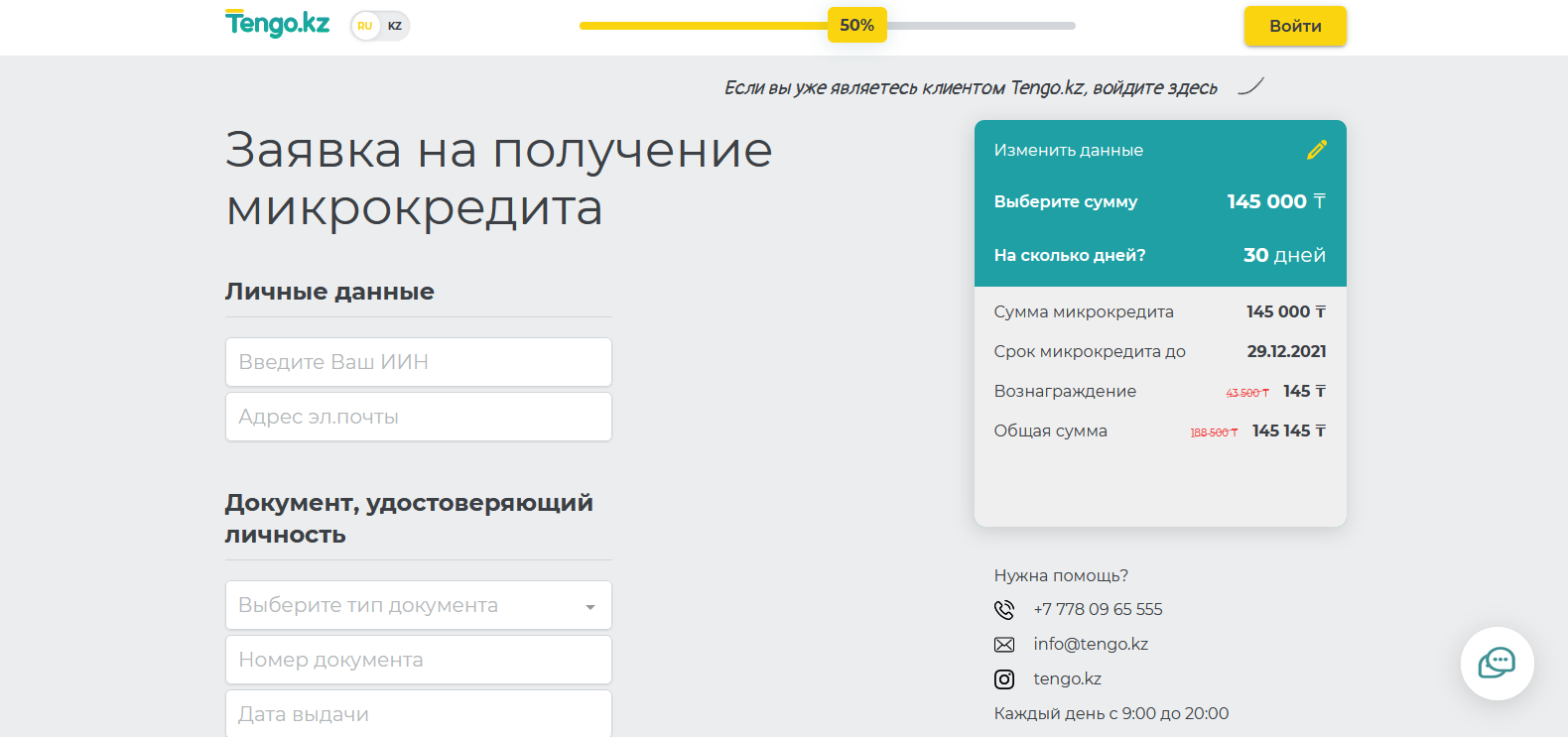
Task: Click the Instagram icon
Action: coord(1004,679)
